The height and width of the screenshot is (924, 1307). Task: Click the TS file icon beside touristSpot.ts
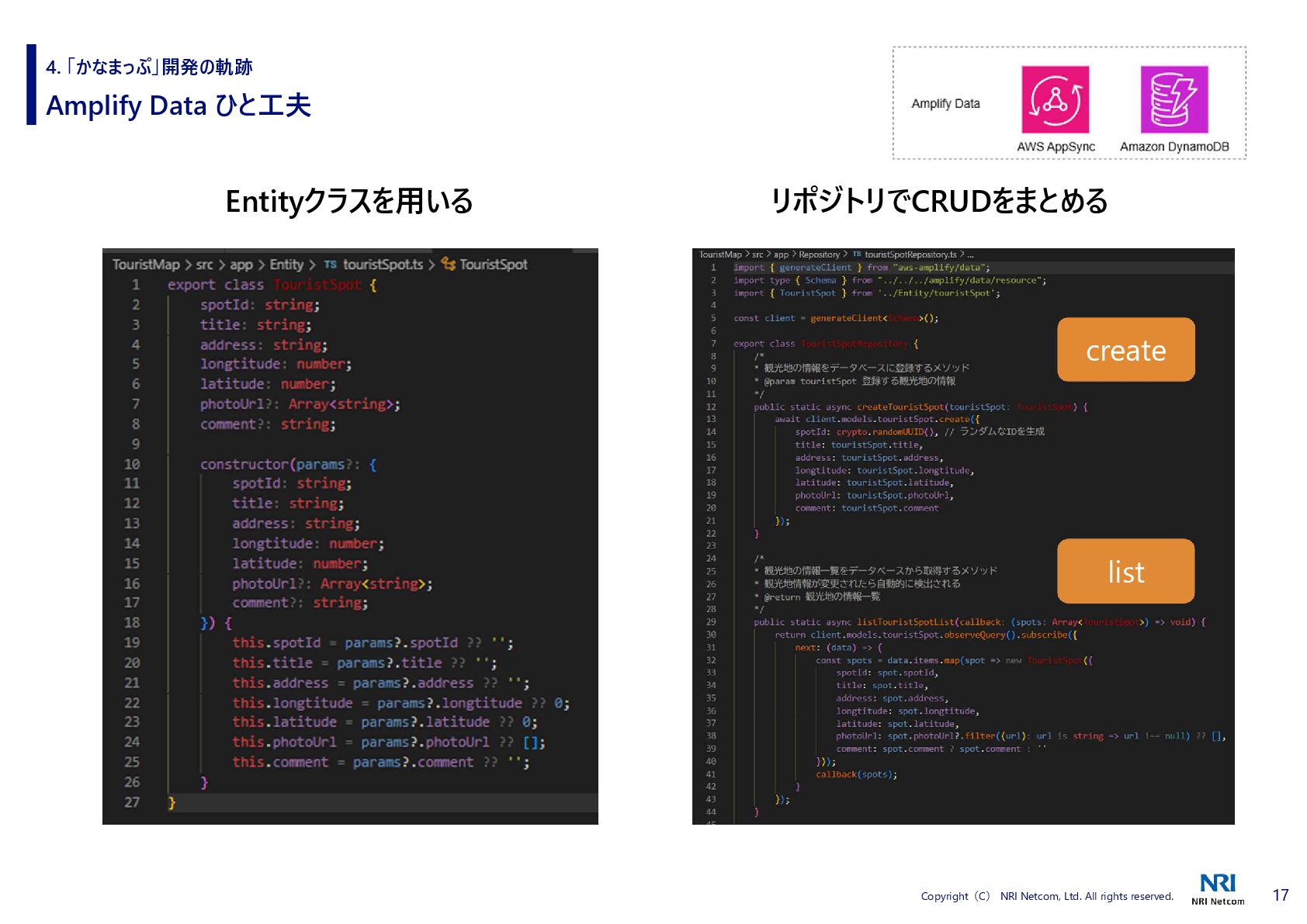pos(331,265)
